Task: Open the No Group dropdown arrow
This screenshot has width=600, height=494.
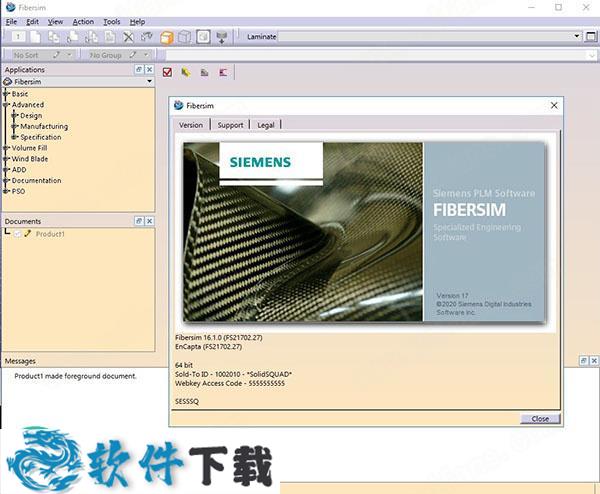Action: click(146, 55)
